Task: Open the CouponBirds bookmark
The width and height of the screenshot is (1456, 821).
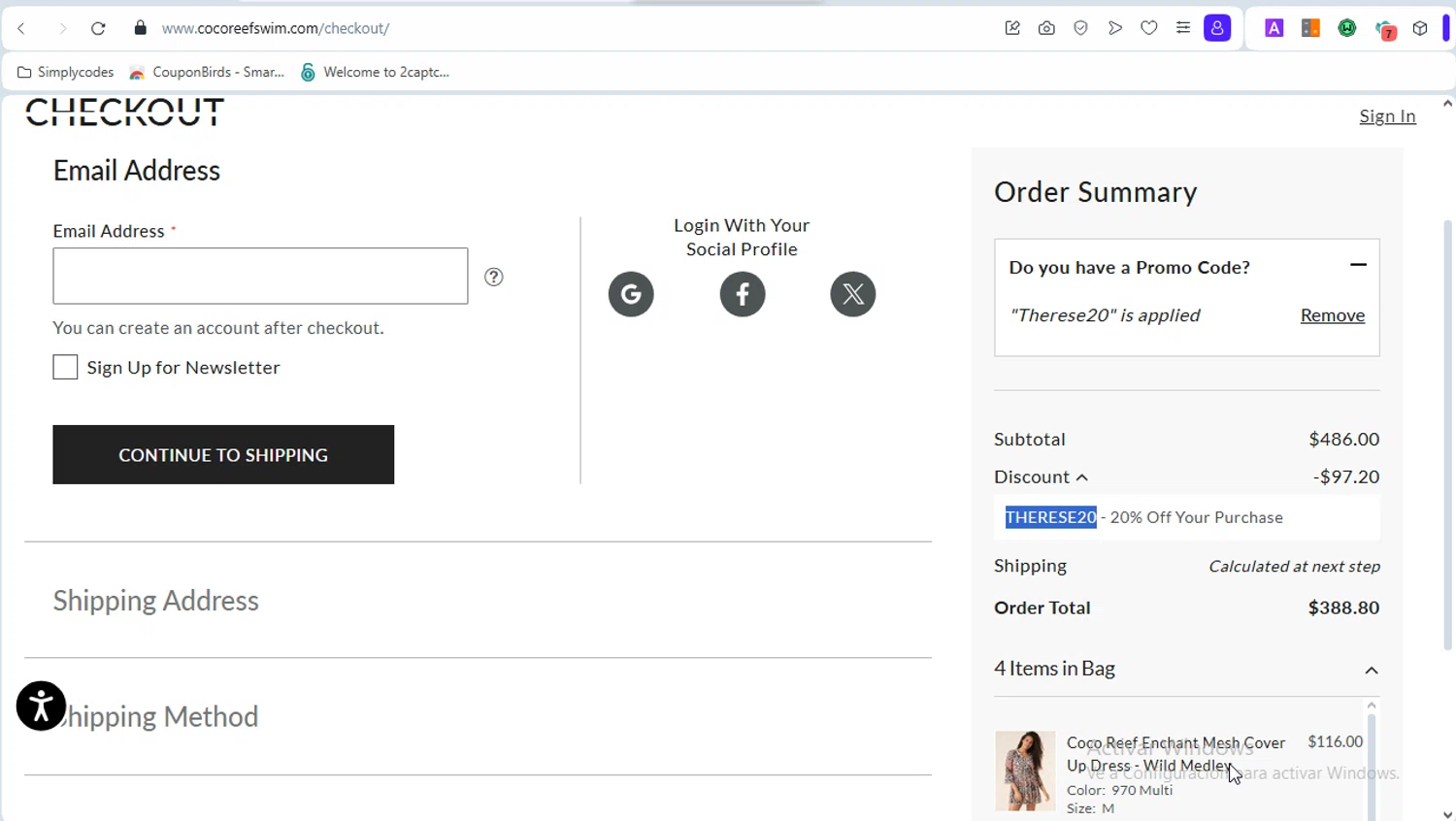Action: click(207, 72)
